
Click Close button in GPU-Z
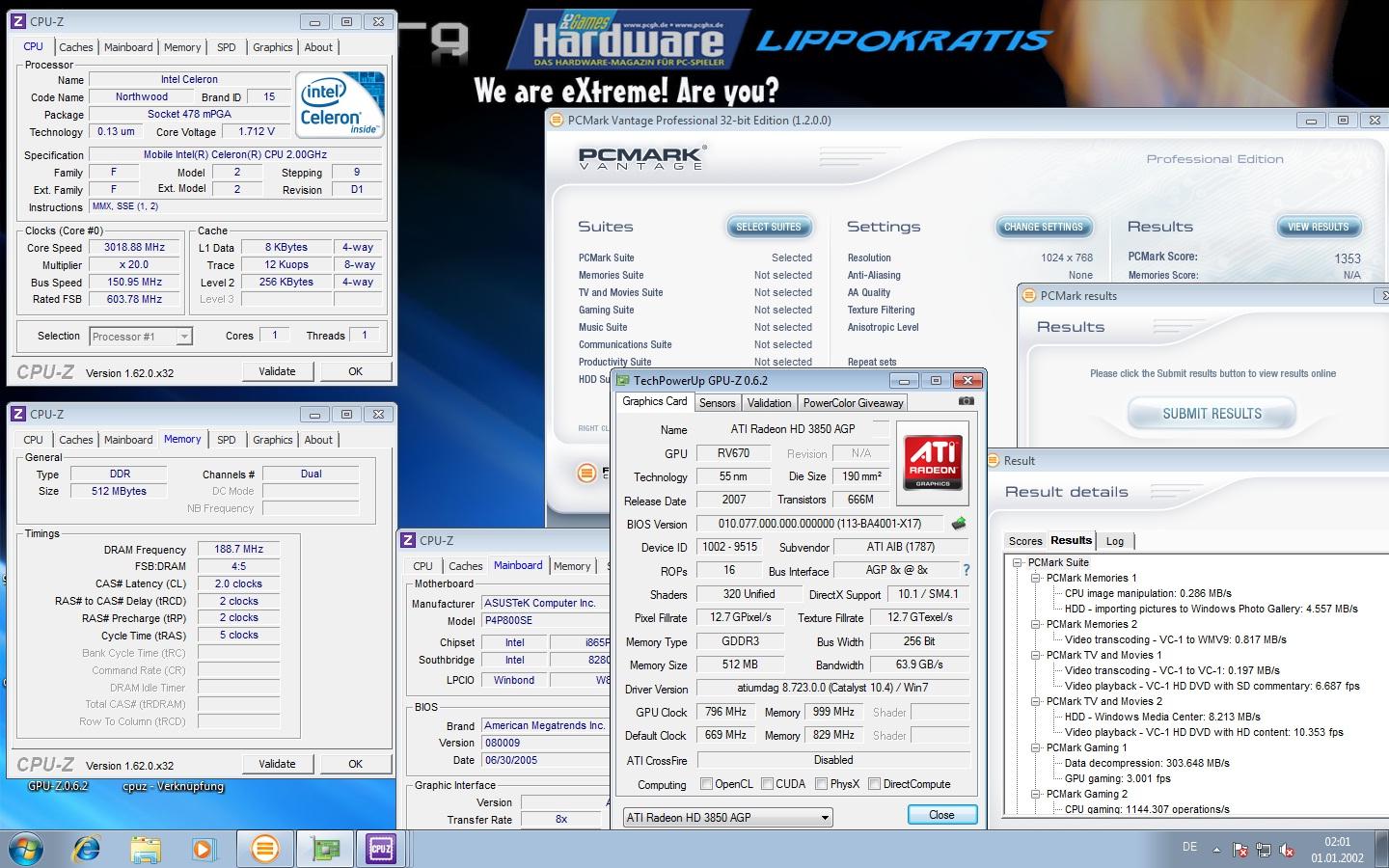[x=942, y=815]
